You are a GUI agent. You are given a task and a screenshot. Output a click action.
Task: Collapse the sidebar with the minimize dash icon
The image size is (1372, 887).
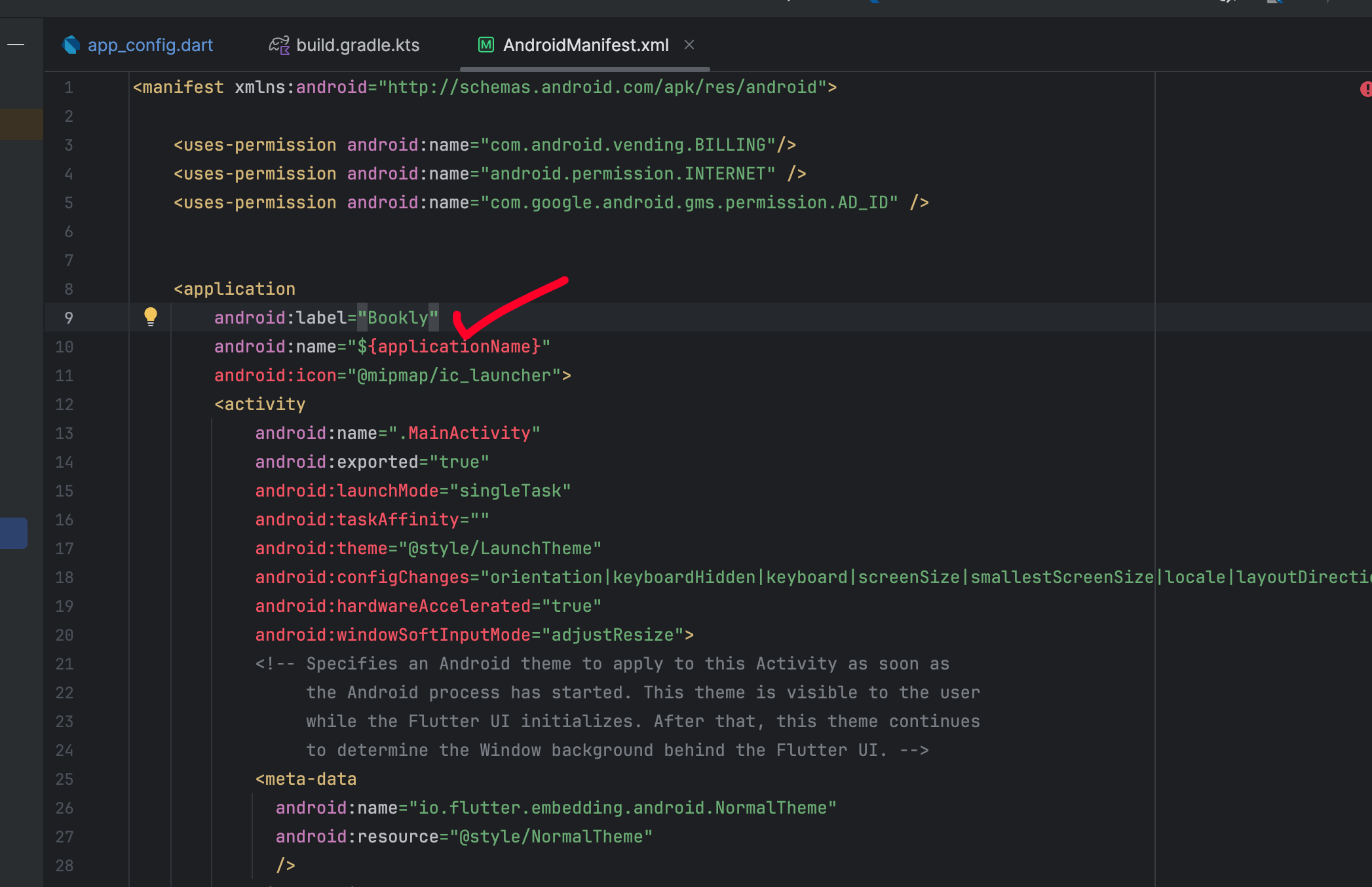16,45
